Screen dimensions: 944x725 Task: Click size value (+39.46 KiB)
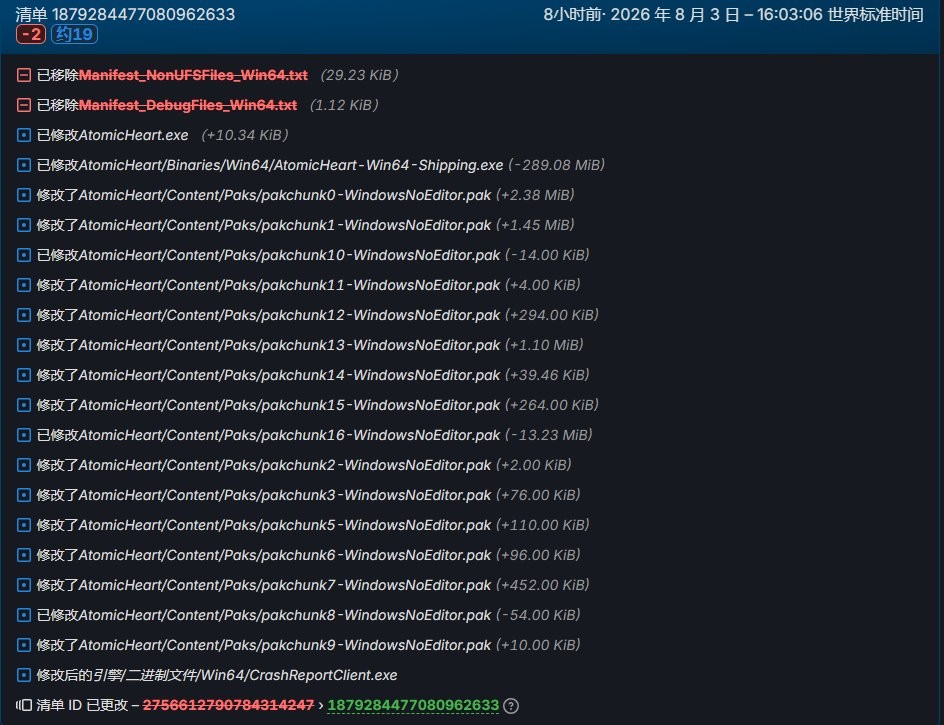547,375
